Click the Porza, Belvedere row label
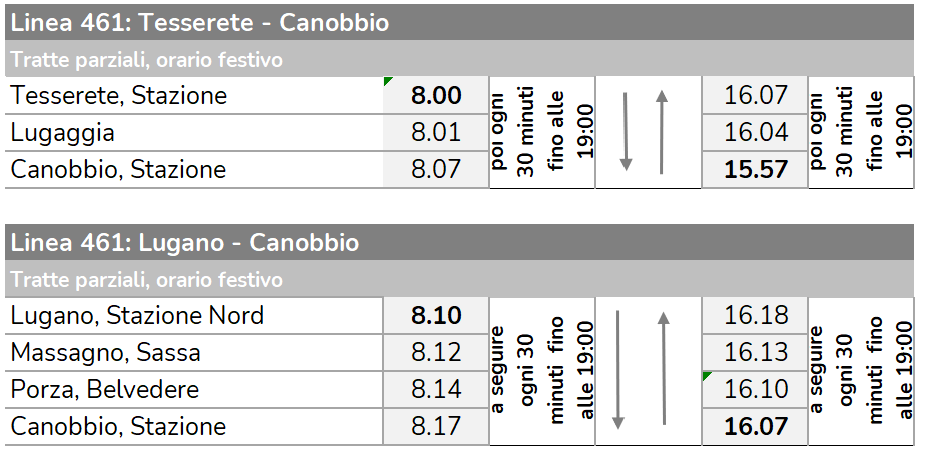The height and width of the screenshot is (467, 932). tap(194, 389)
